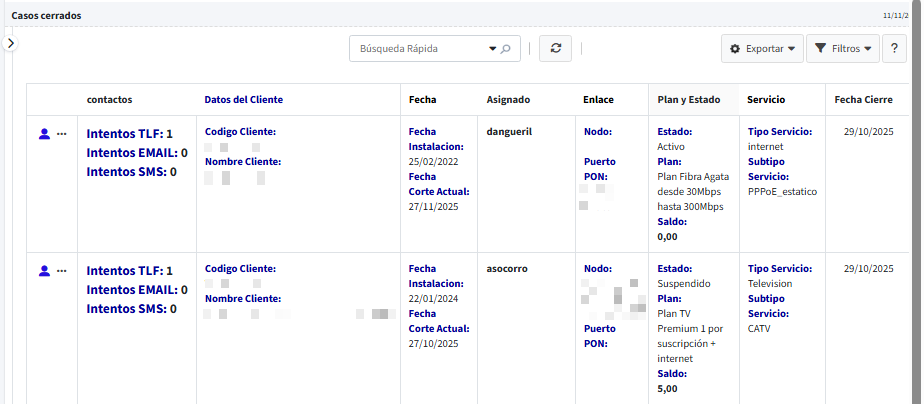Open the Exportar dropdown menu
Viewport: 924px width, 404px height.
coord(762,49)
